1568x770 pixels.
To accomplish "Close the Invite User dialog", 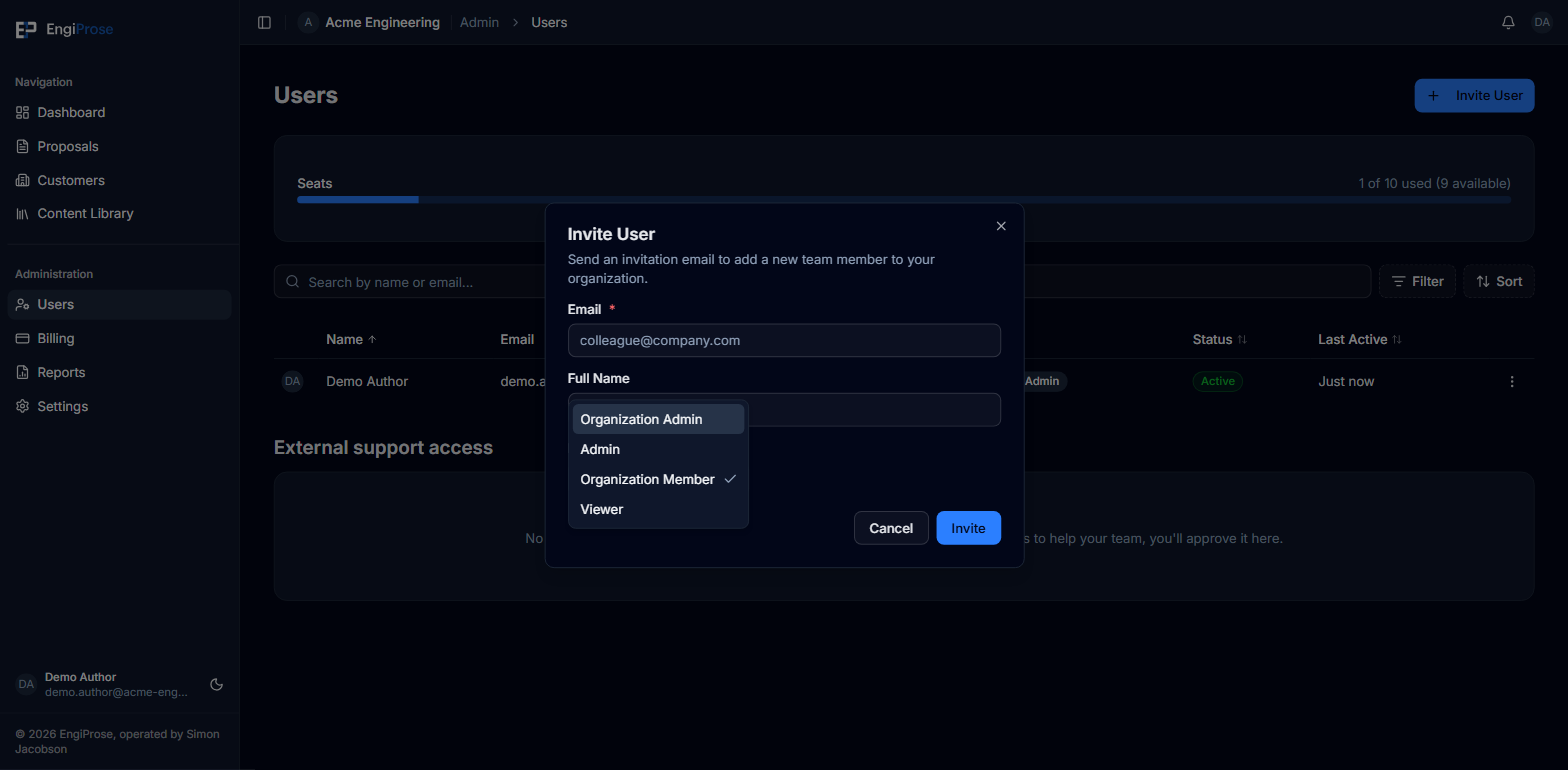I will click(1001, 226).
